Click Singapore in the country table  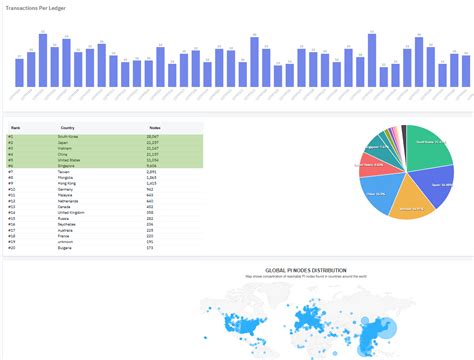[x=66, y=166]
